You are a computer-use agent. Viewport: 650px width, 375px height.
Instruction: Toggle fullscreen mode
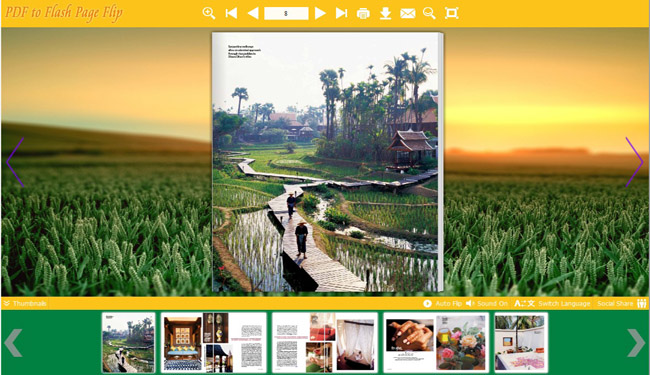451,13
